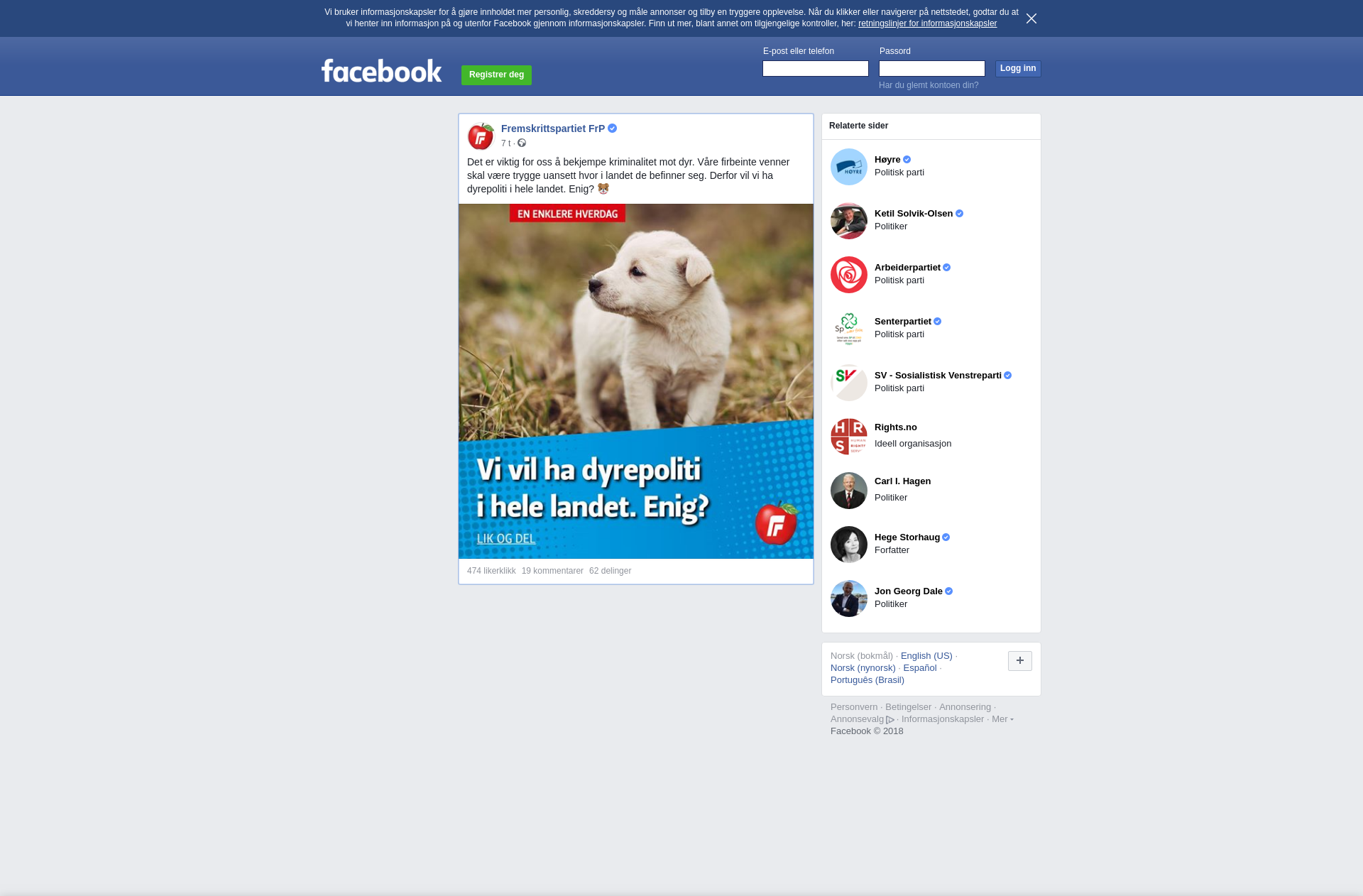Image resolution: width=1363 pixels, height=896 pixels.
Task: Open the Høyre page name link
Action: [887, 160]
